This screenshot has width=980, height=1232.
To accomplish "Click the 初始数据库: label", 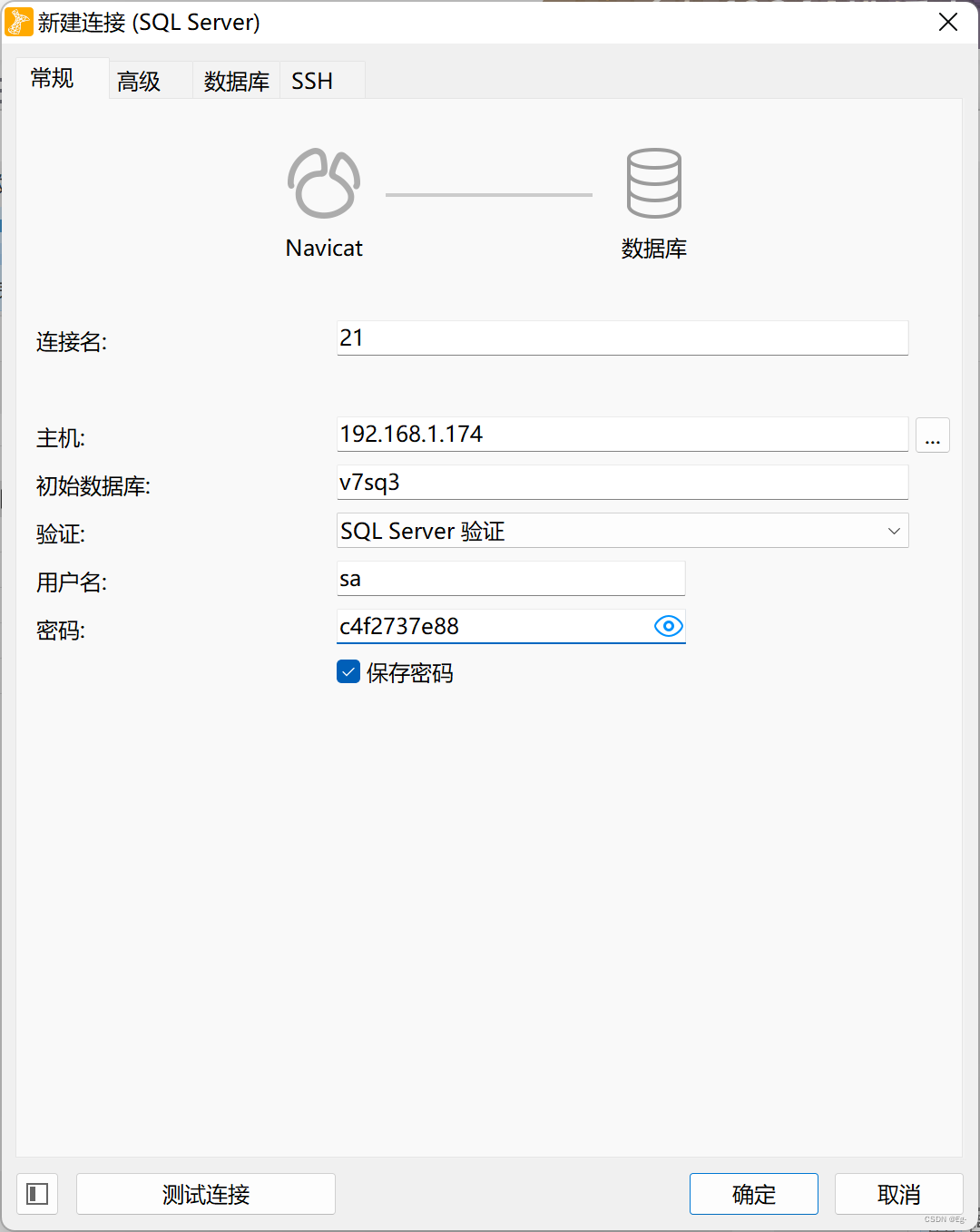I will [x=93, y=486].
